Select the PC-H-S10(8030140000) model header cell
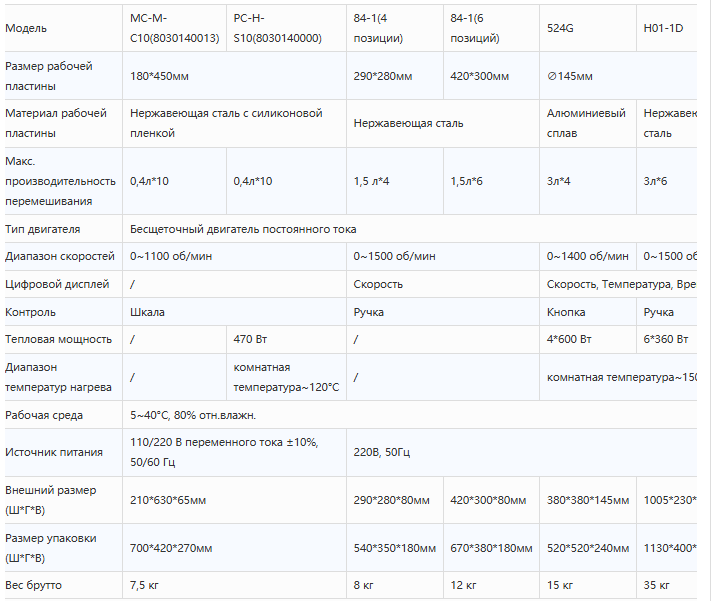Screen dimensions: 713x601 (x=286, y=28)
